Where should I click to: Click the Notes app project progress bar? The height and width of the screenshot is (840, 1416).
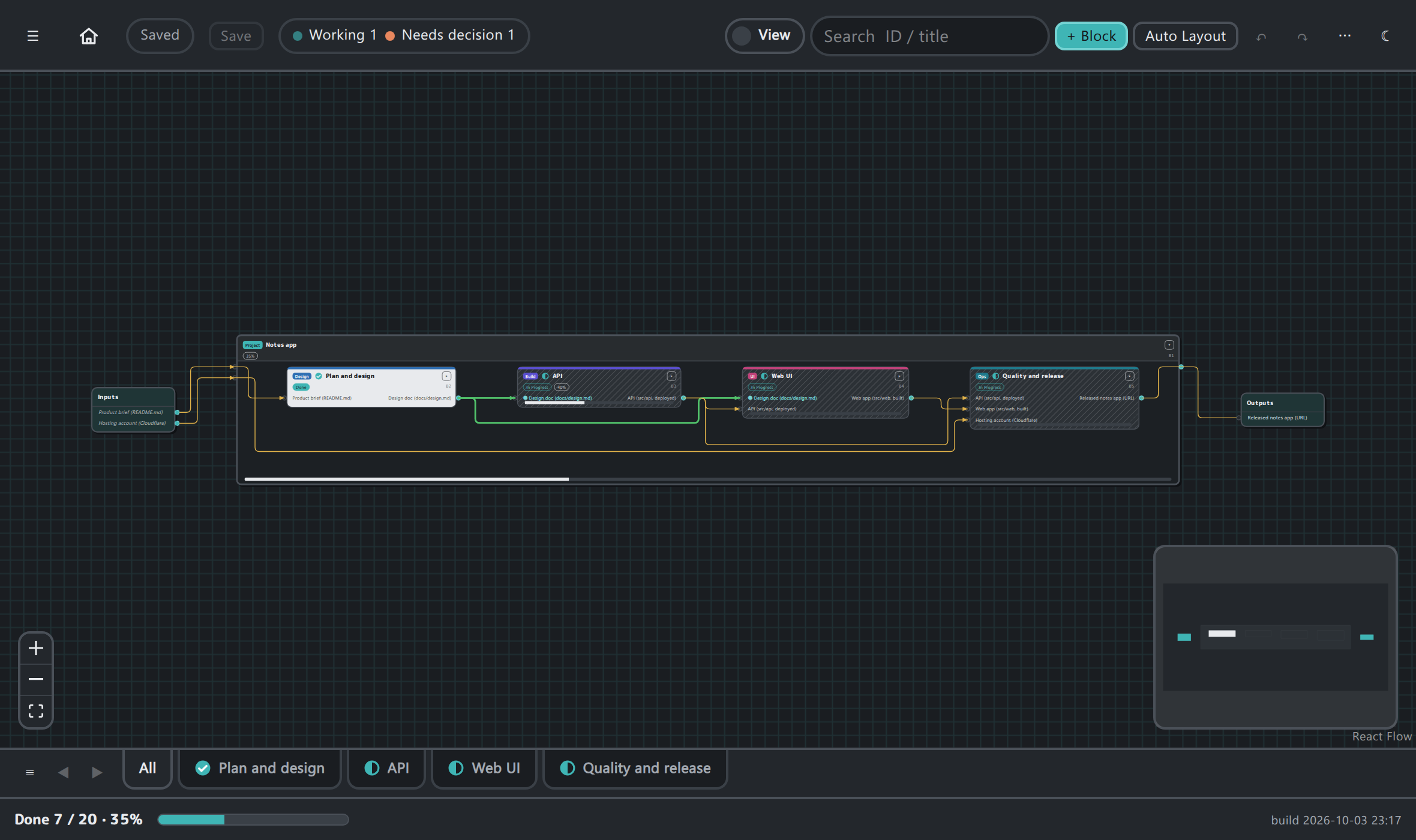click(x=708, y=479)
